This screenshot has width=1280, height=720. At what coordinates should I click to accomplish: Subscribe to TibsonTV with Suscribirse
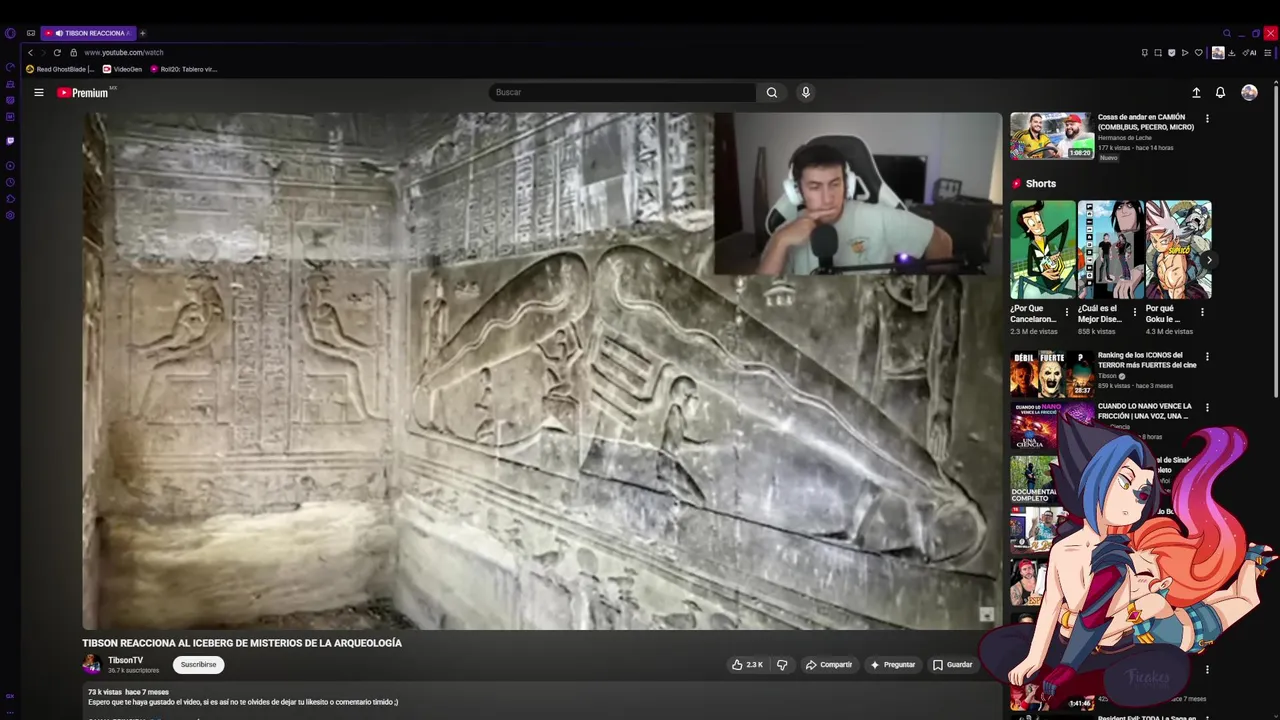click(198, 664)
